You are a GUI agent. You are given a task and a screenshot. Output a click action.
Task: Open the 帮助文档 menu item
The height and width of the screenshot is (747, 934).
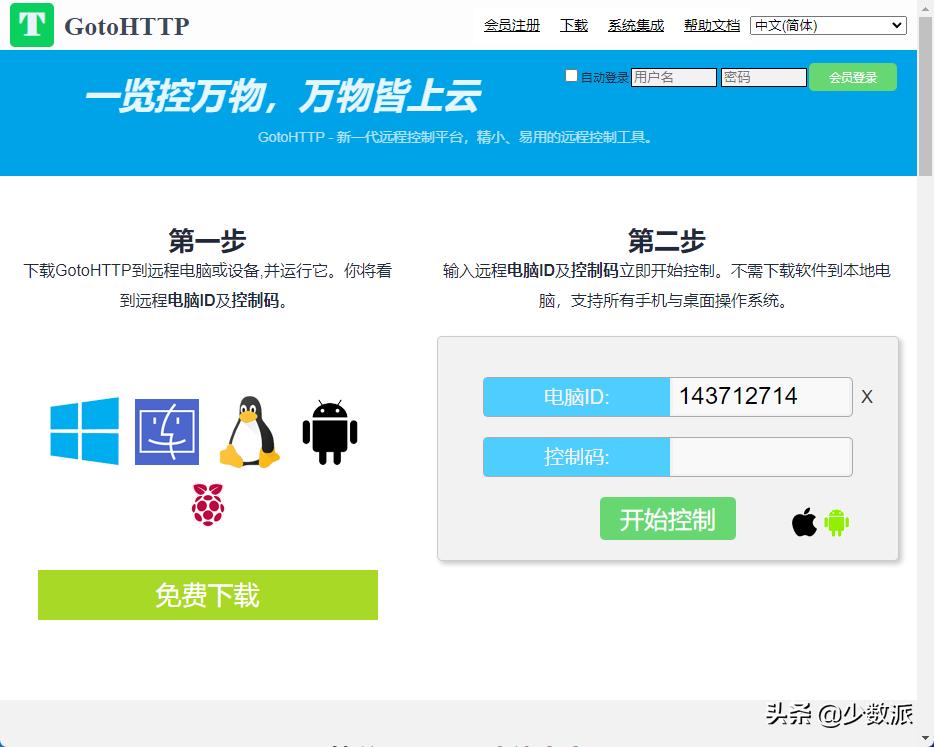pos(711,25)
